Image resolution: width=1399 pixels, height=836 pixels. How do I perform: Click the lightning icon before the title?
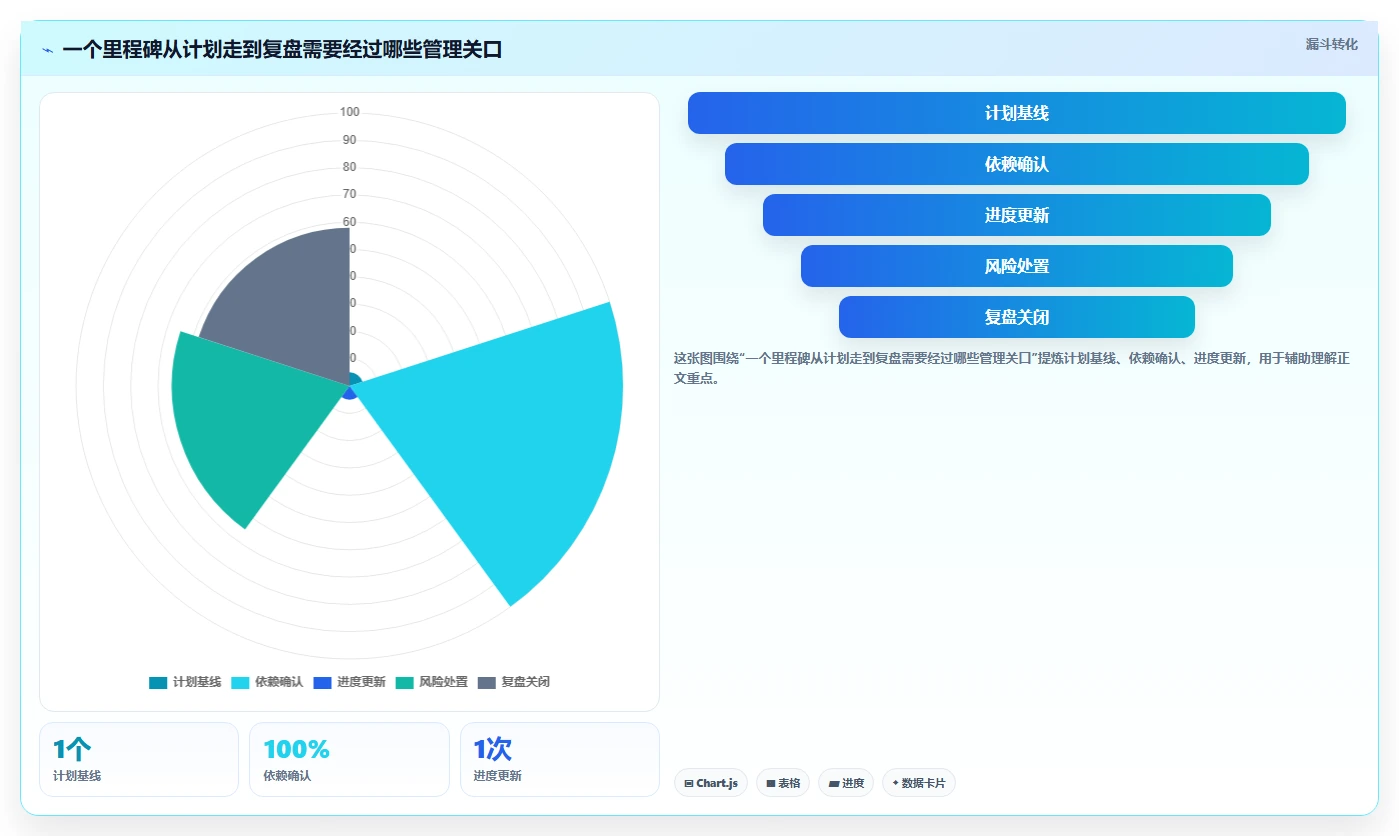pos(48,50)
